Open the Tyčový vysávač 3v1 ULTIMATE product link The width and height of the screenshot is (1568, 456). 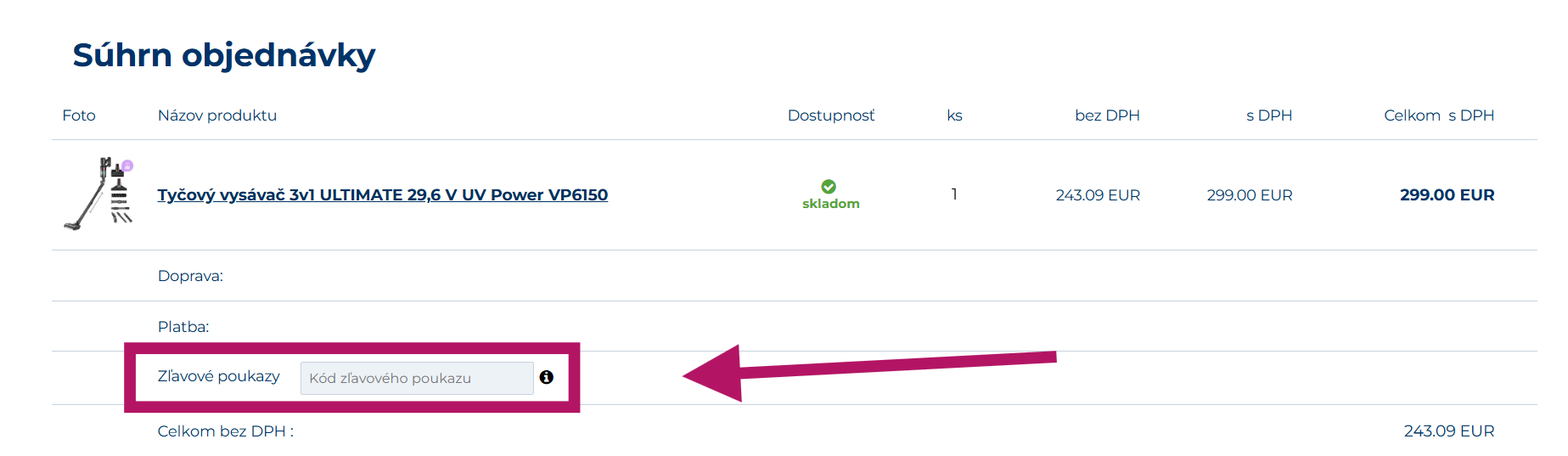[x=382, y=195]
